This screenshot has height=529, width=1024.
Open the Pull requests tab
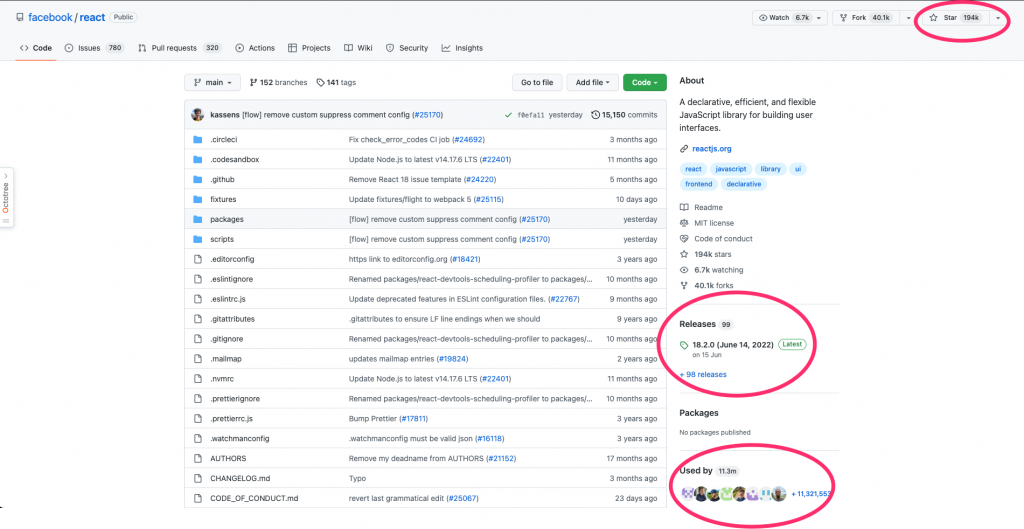point(180,48)
